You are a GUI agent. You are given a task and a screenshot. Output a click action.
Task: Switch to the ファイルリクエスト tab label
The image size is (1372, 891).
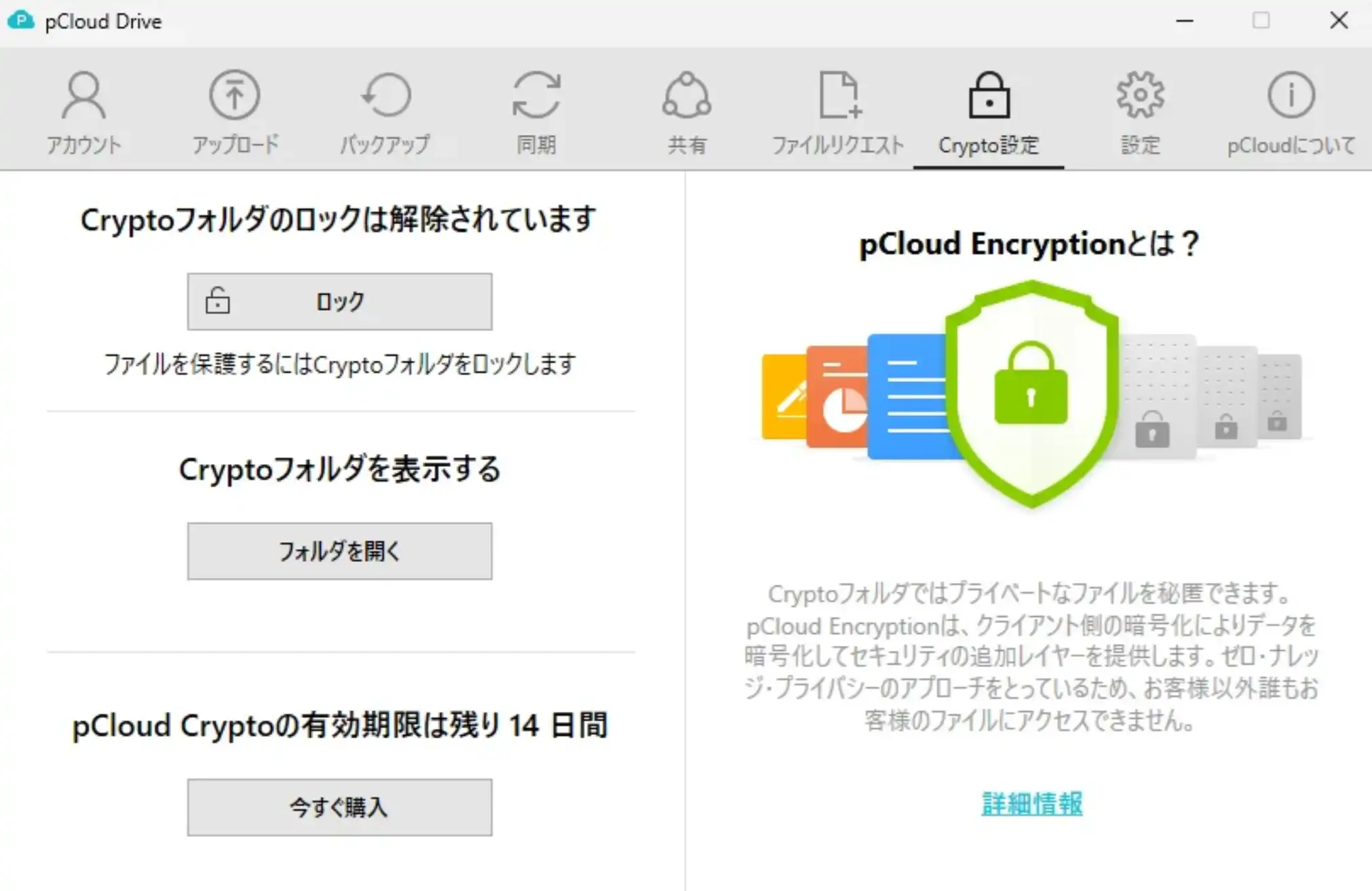pyautogui.click(x=838, y=145)
